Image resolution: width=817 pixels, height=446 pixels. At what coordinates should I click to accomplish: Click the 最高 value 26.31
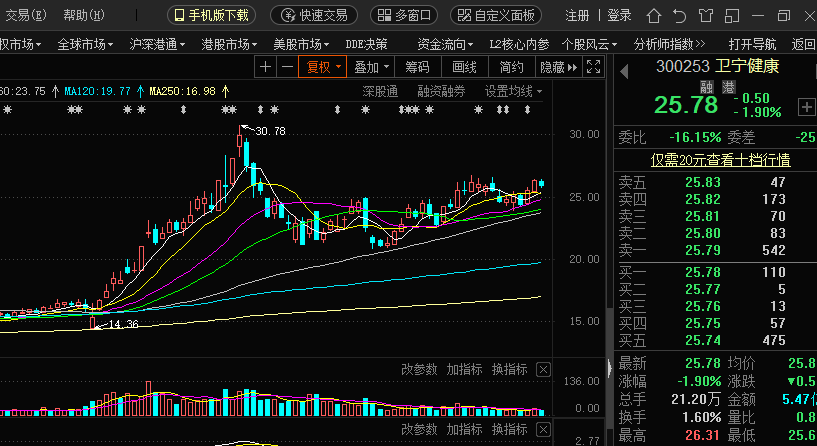(703, 435)
